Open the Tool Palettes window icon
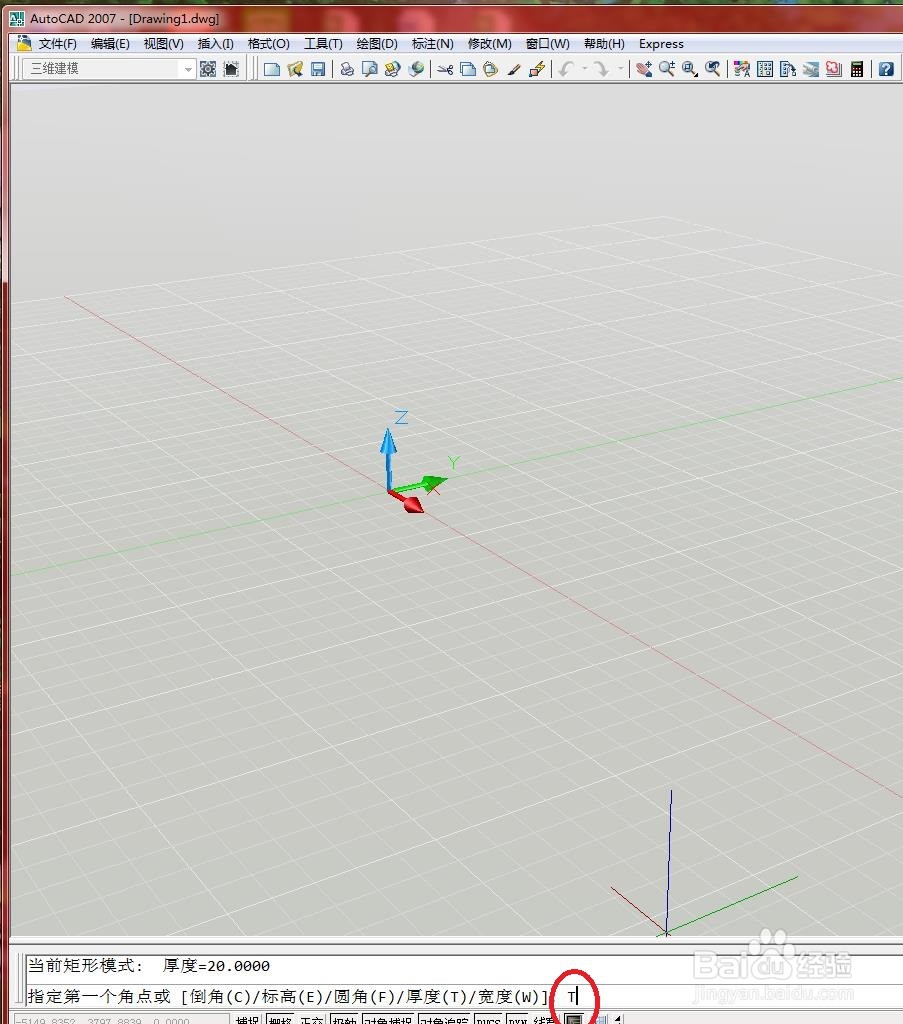Image resolution: width=903 pixels, height=1024 pixels. (x=788, y=69)
